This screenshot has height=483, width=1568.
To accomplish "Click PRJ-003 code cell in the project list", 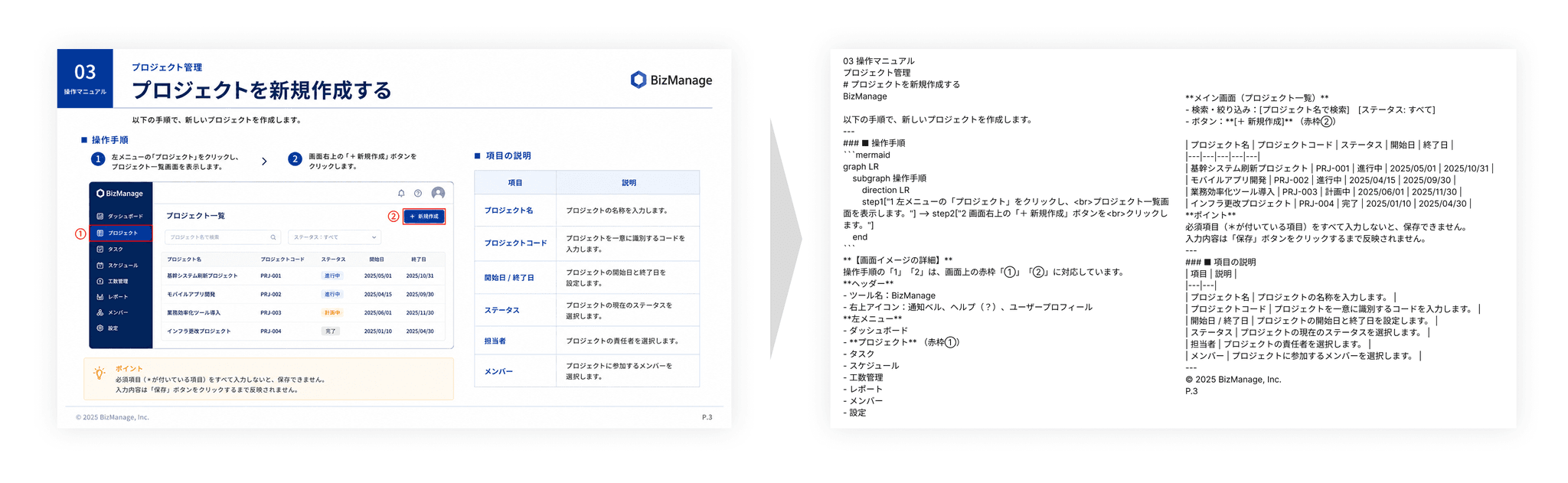I will coord(270,313).
